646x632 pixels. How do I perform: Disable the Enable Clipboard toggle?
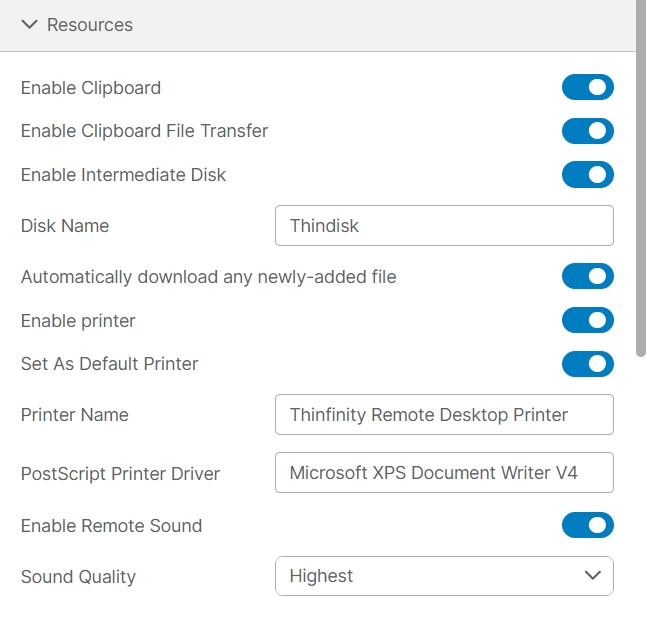click(587, 88)
